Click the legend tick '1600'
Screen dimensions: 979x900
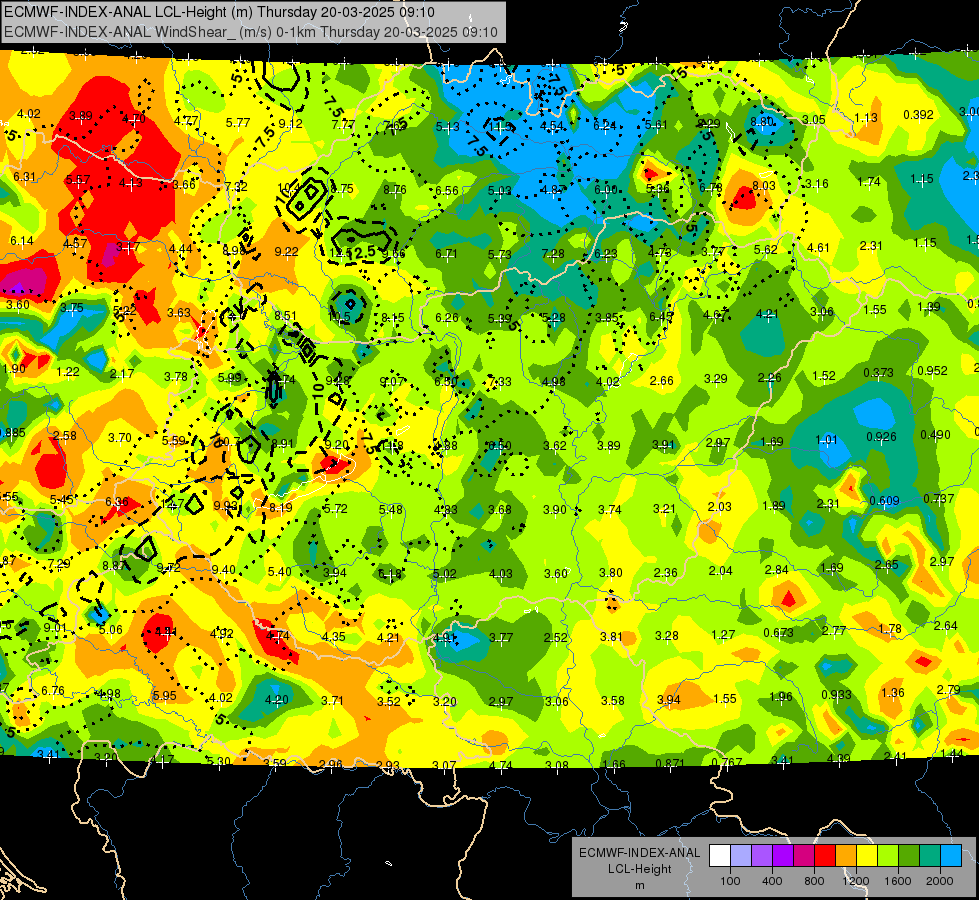(x=898, y=881)
